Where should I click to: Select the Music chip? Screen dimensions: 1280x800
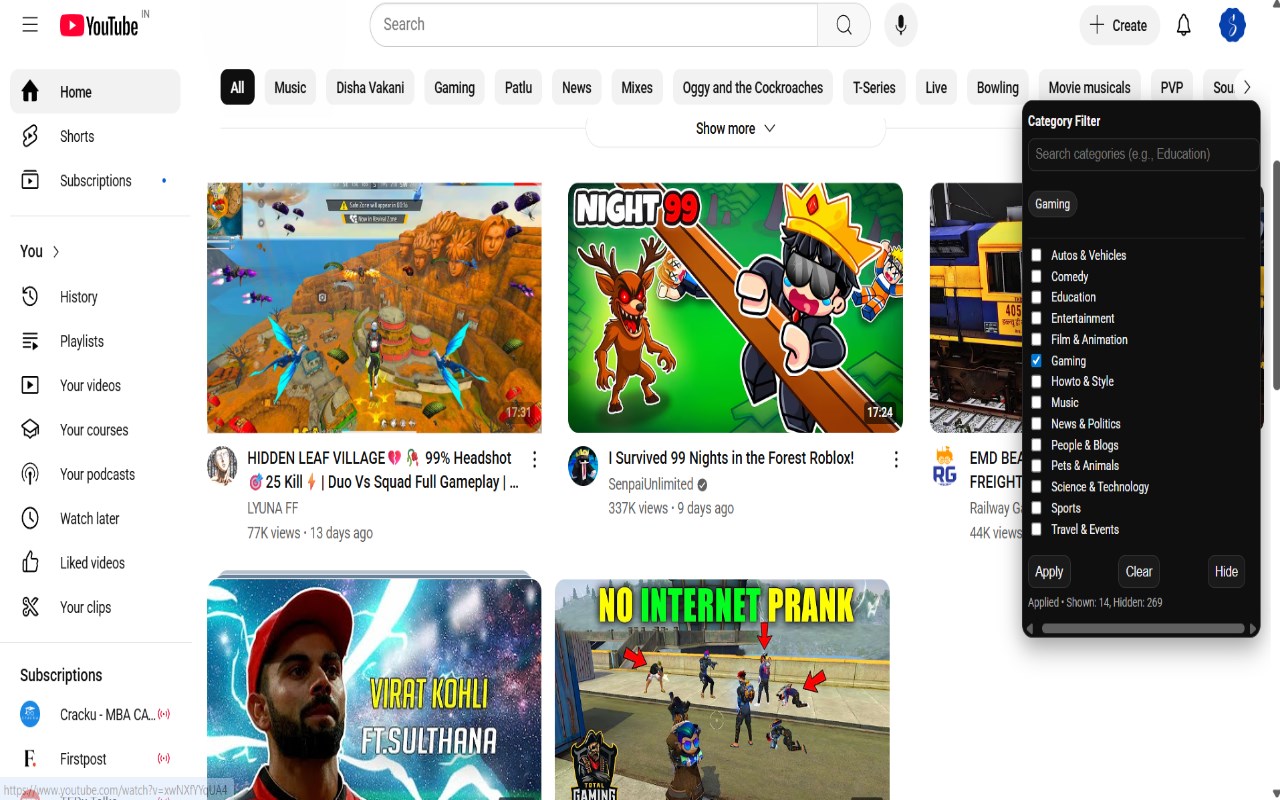pos(290,88)
